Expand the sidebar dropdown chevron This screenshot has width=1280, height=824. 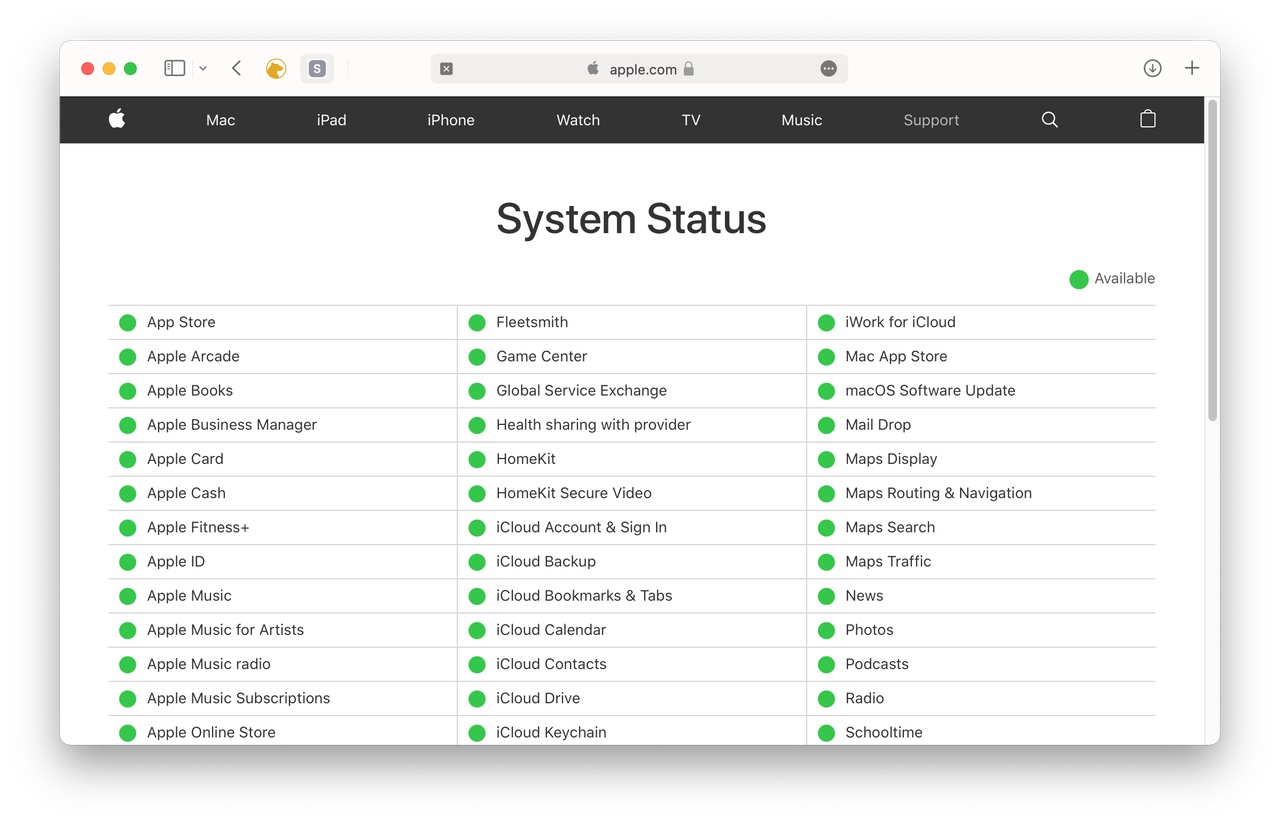pos(203,68)
